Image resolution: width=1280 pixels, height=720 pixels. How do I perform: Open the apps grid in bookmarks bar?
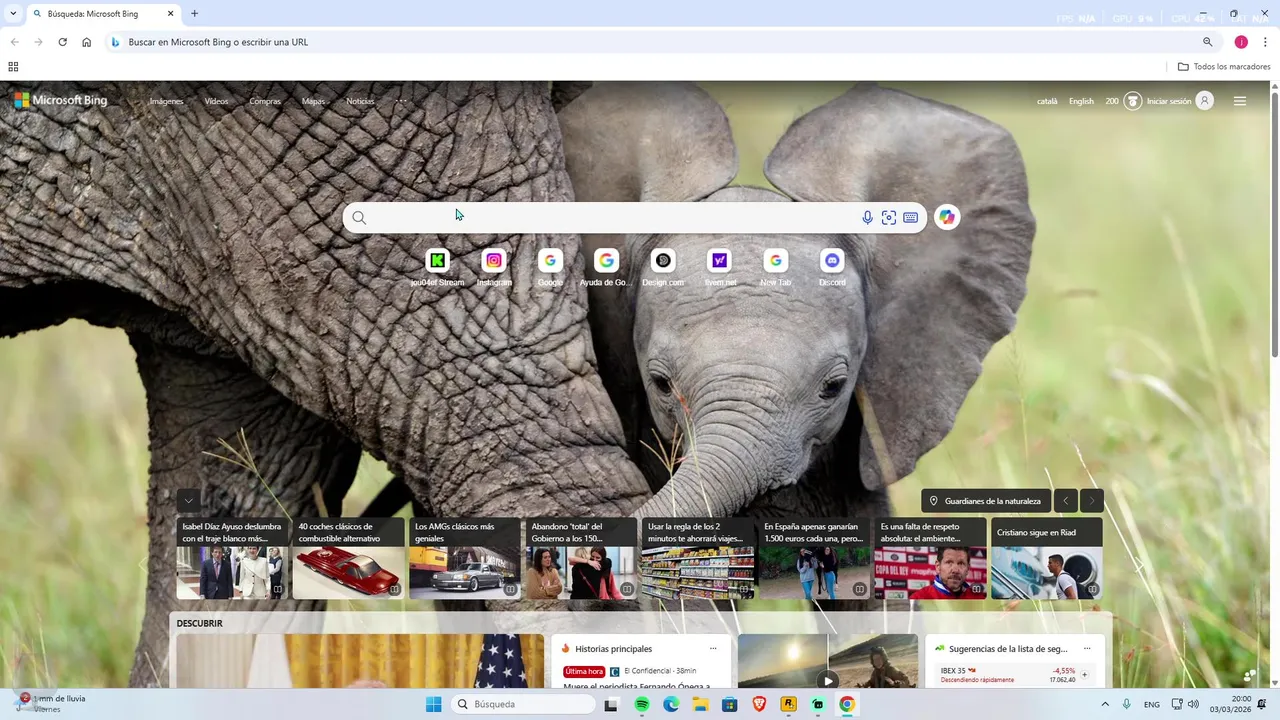pos(13,67)
